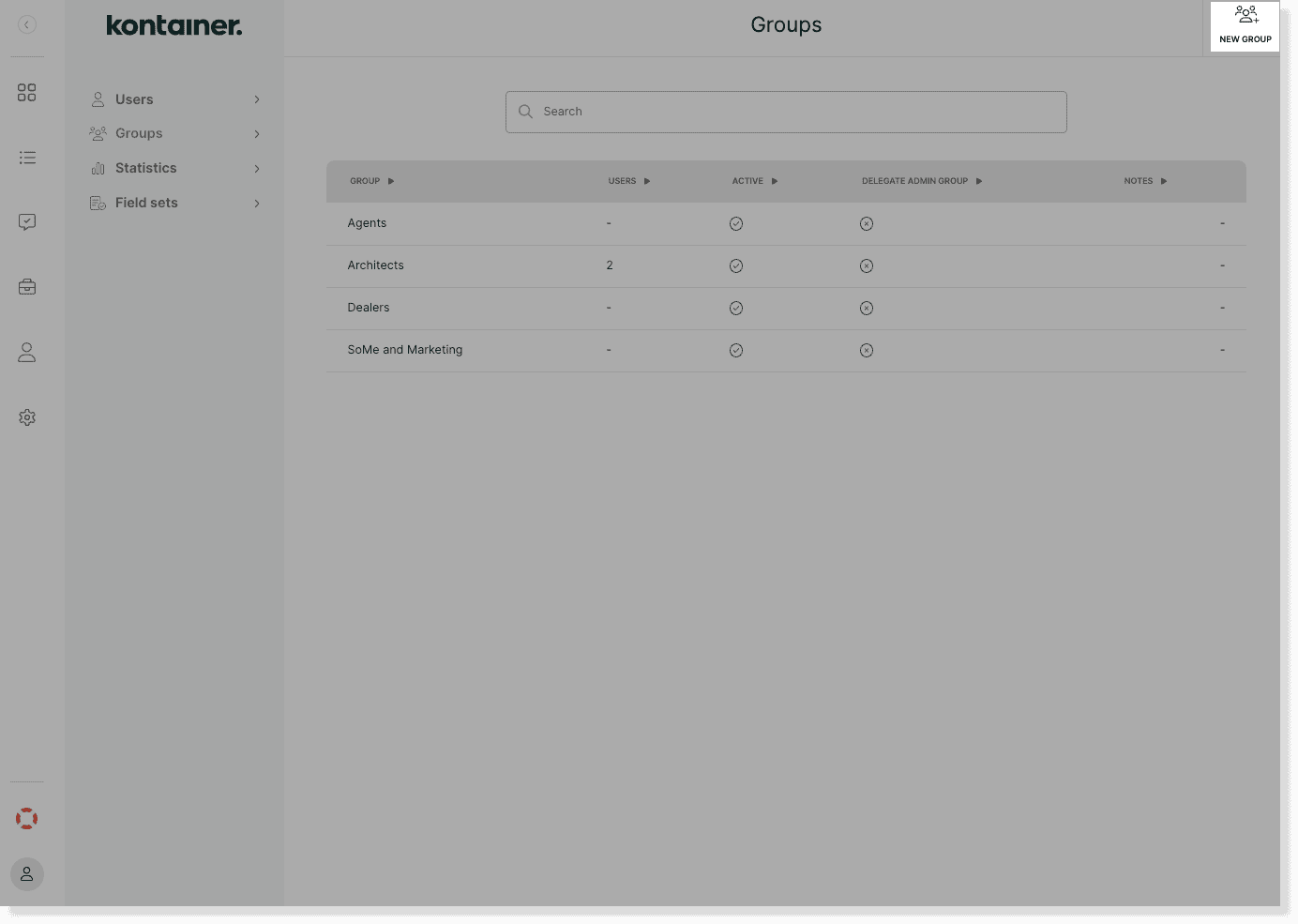This screenshot has width=1298, height=924.
Task: Open Settings via the gear icon
Action: point(27,417)
